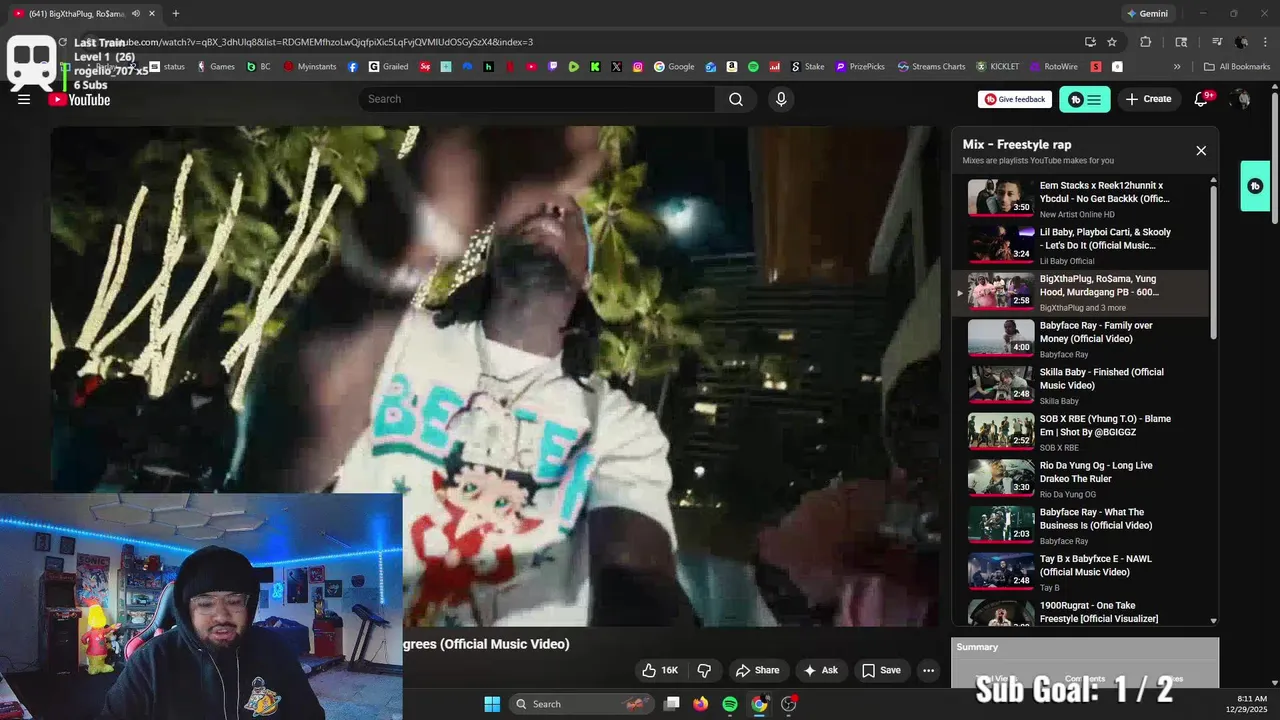1280x720 pixels.
Task: Open the Myinstants bookmark
Action: (x=310, y=67)
